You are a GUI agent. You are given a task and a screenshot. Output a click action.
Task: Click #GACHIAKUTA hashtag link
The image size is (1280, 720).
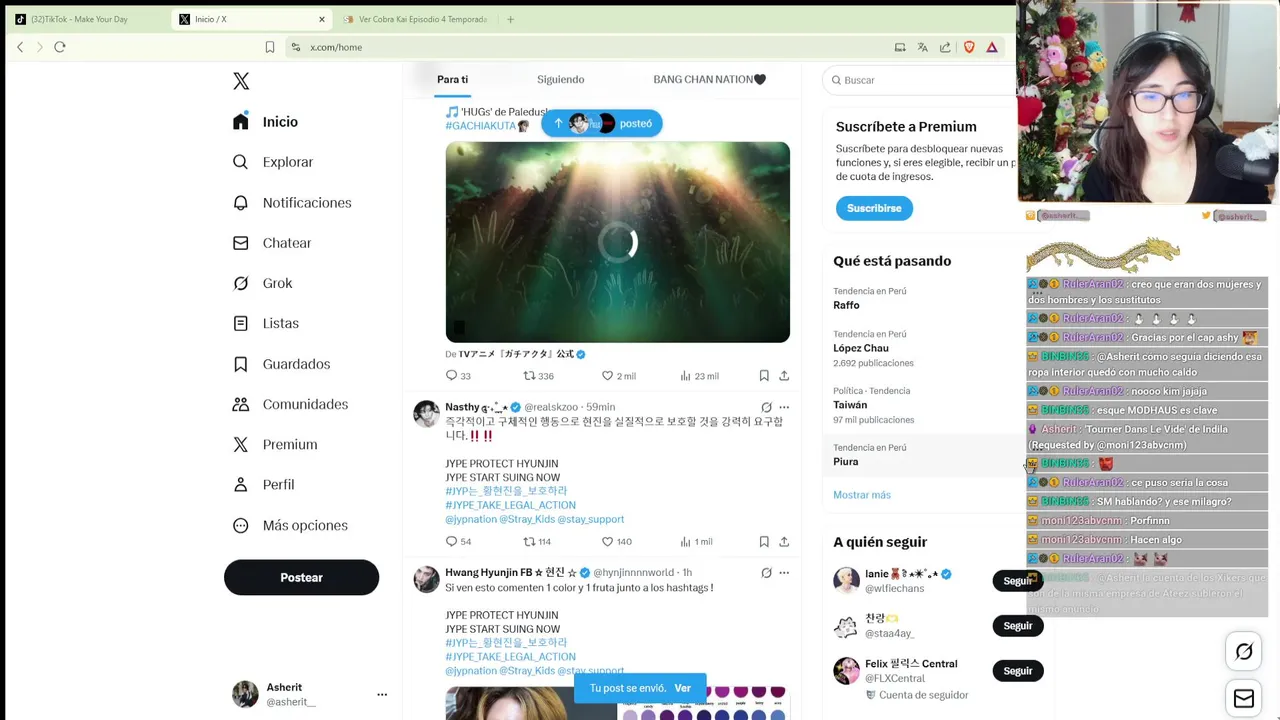point(480,126)
